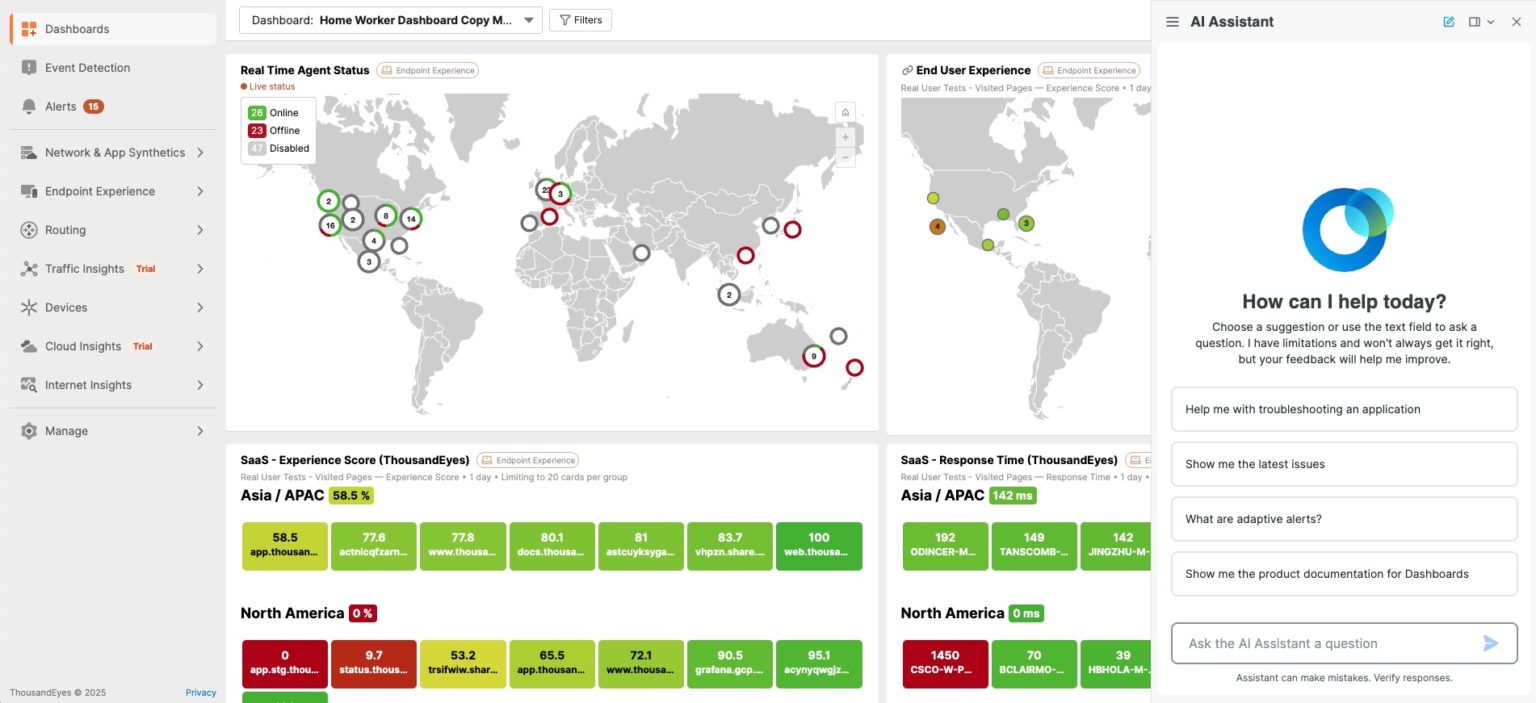Screen dimensions: 1536x703
Task: Click the Privacy link
Action: point(200,692)
